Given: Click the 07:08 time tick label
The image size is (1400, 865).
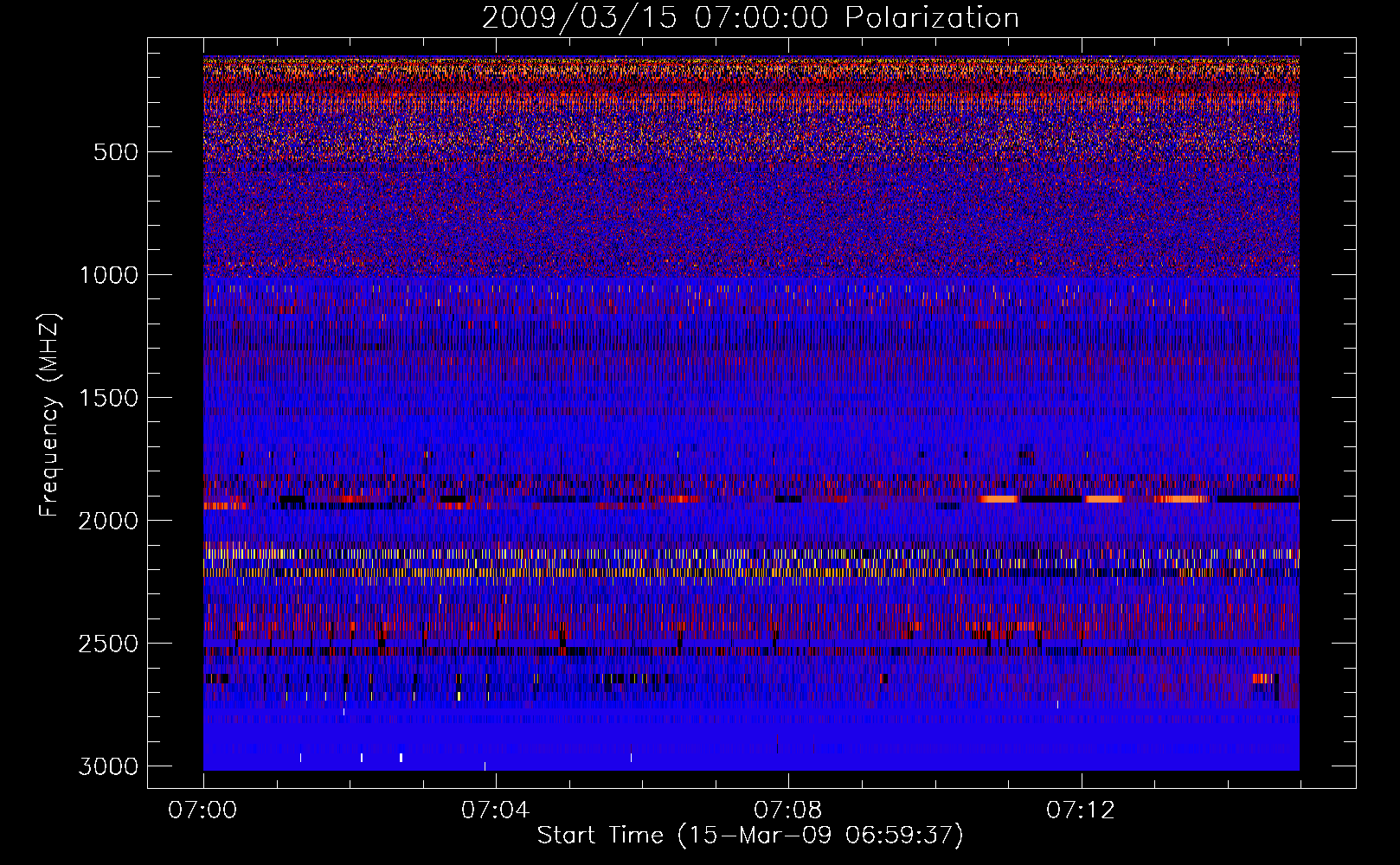Looking at the screenshot, I should [787, 811].
